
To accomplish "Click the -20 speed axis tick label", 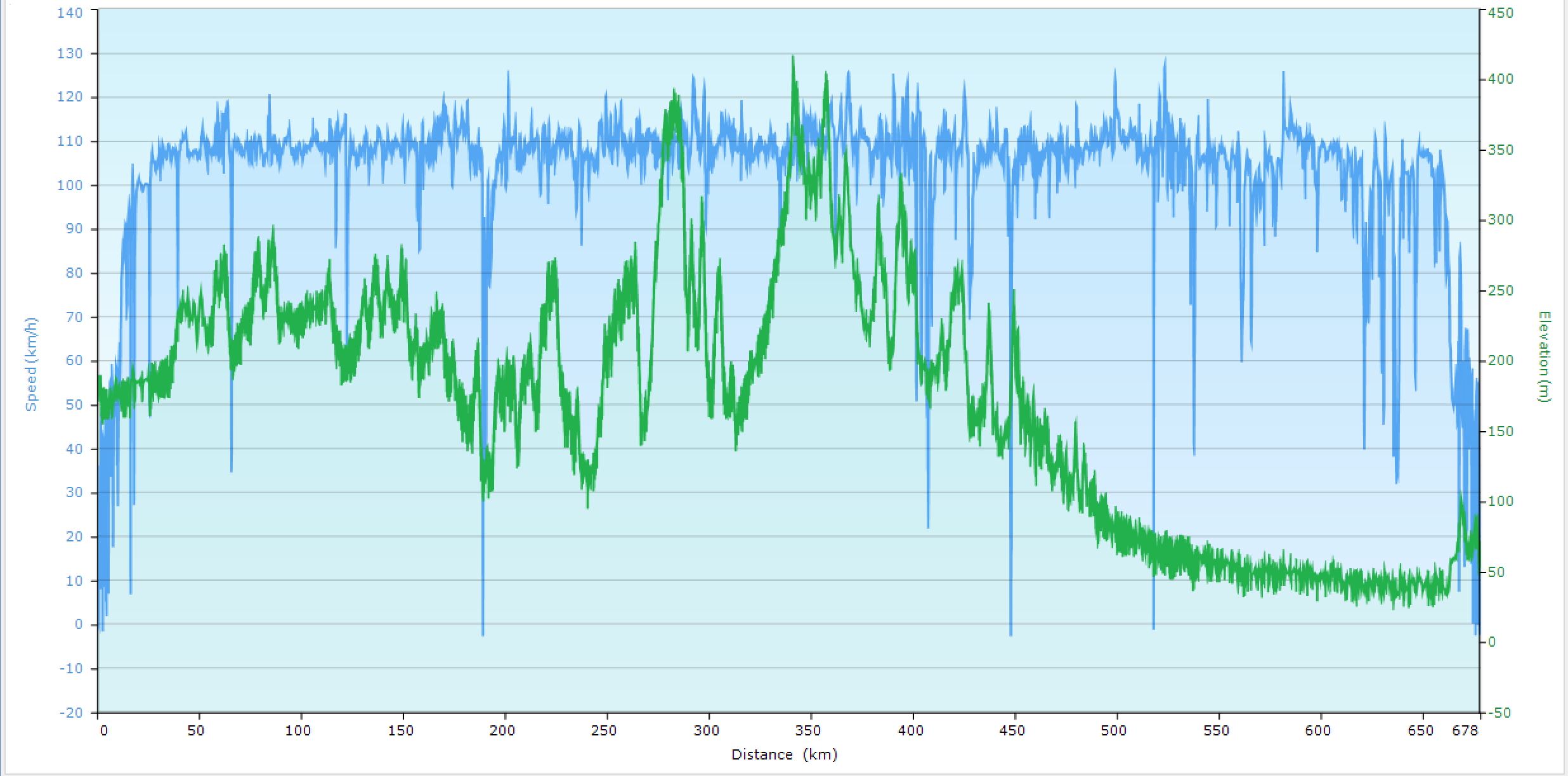I will click(70, 713).
